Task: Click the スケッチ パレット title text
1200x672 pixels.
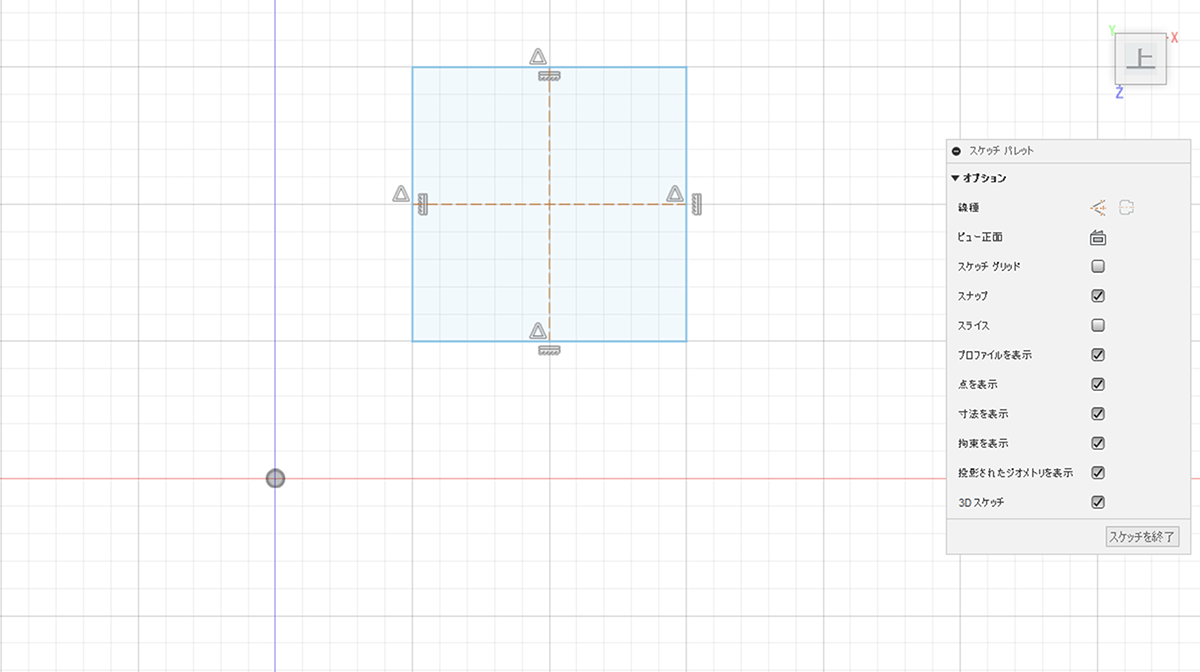Action: 1002,151
